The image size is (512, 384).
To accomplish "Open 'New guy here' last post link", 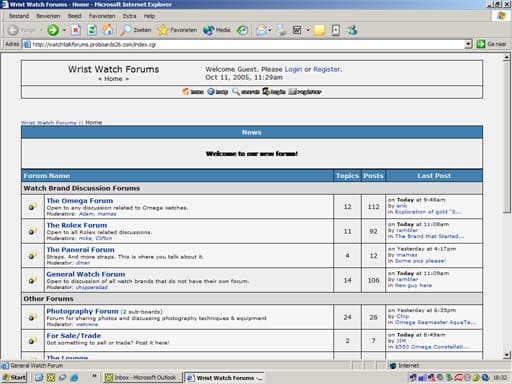I will tap(413, 285).
